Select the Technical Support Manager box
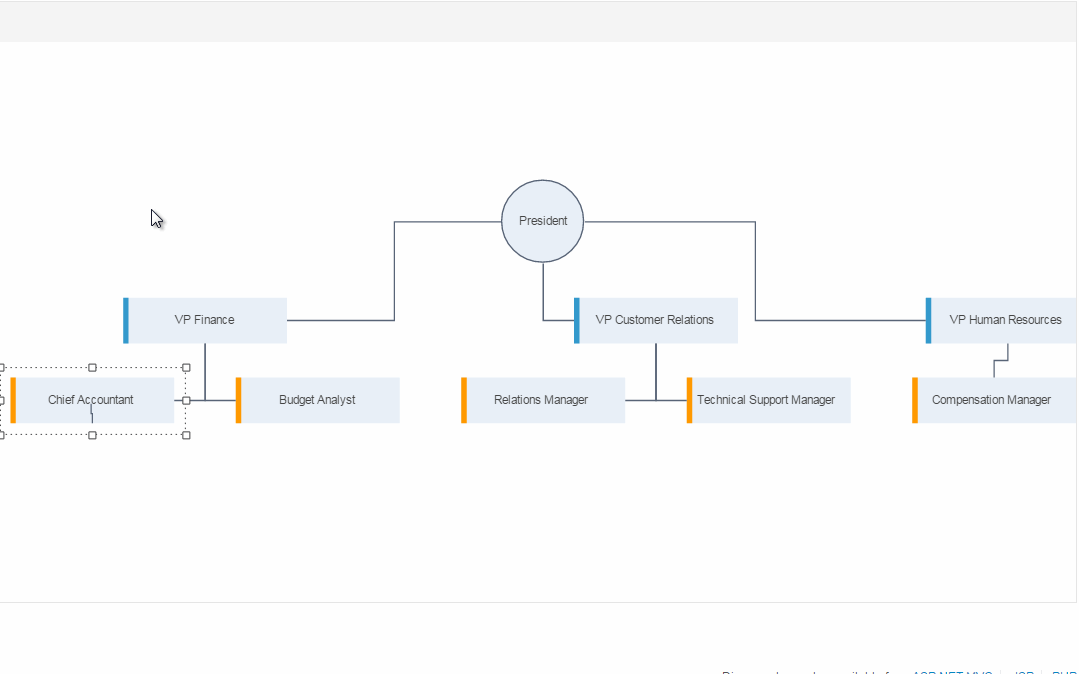The image size is (1079, 674). pos(767,400)
